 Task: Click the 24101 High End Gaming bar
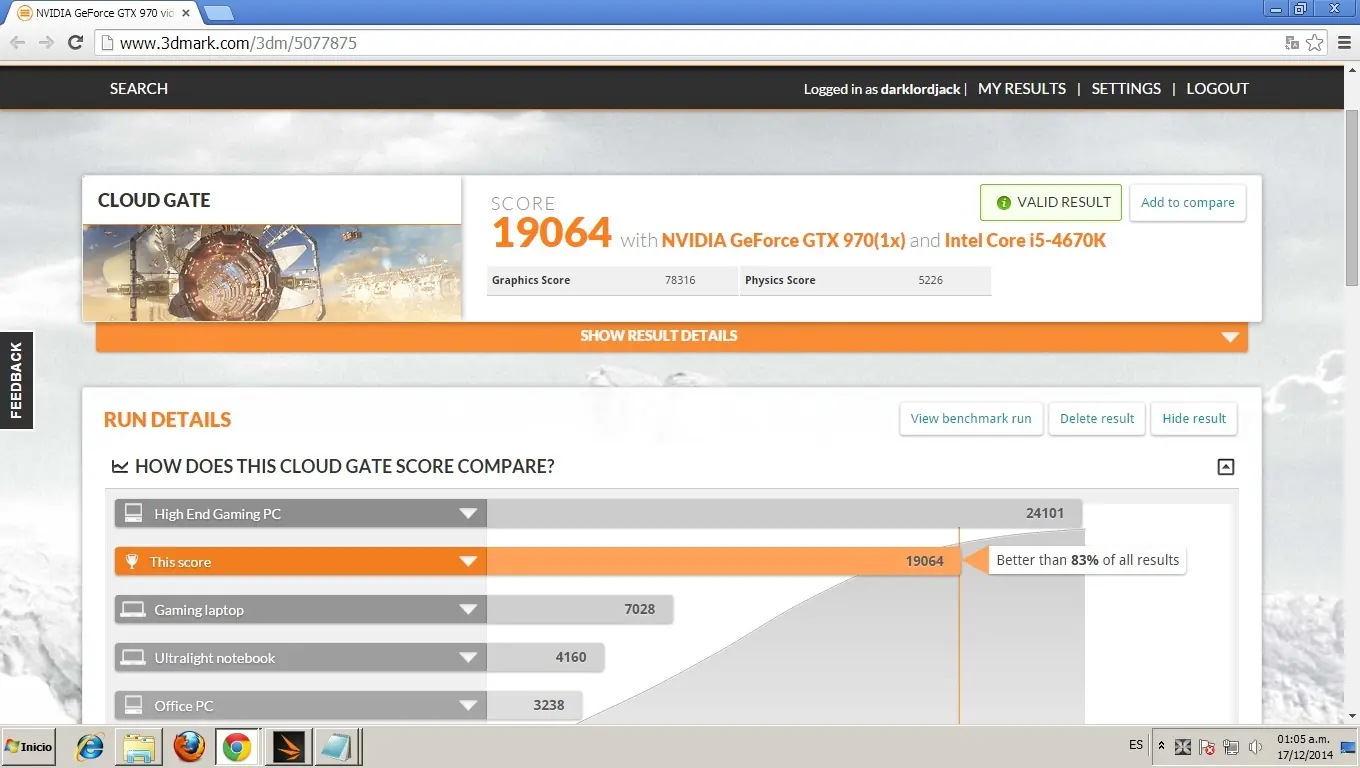(784, 513)
